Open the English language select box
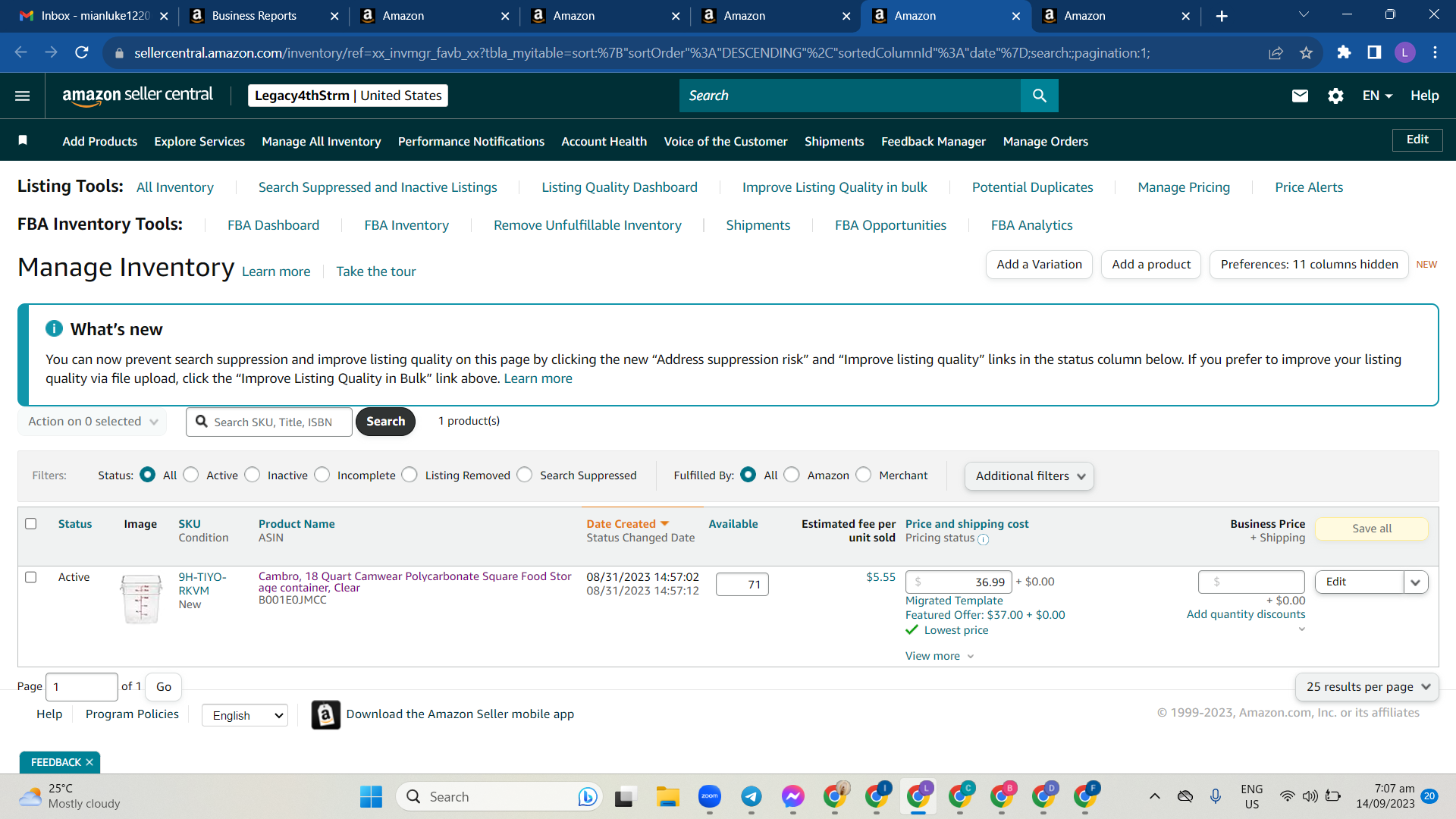 245,715
